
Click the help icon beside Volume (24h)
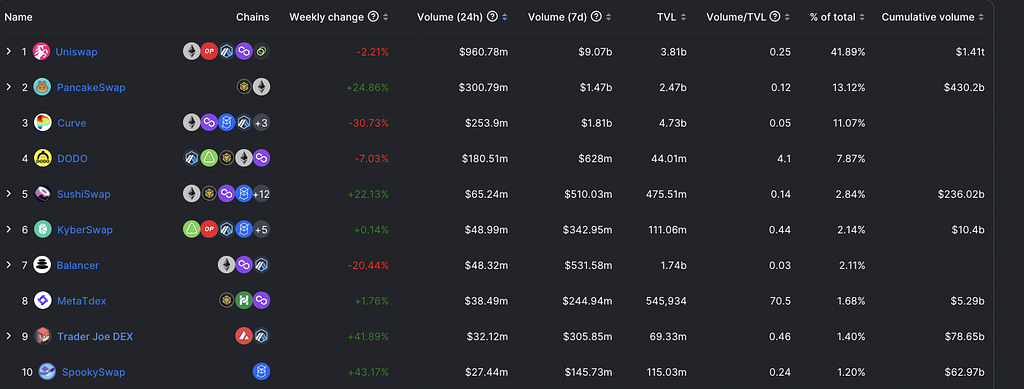[x=492, y=17]
